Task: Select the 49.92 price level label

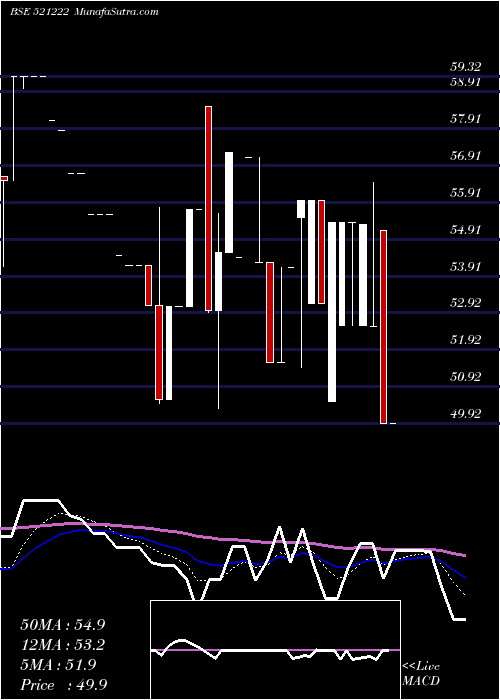Action: [466, 414]
